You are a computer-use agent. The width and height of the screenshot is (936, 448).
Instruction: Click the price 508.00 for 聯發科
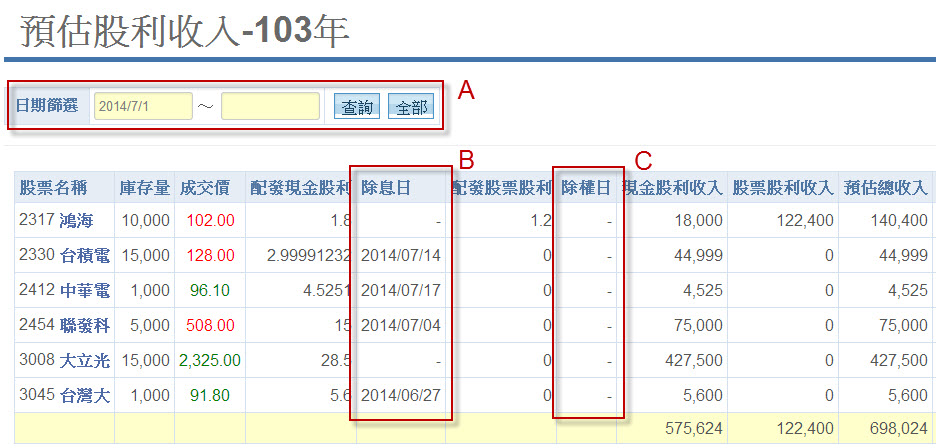point(211,326)
